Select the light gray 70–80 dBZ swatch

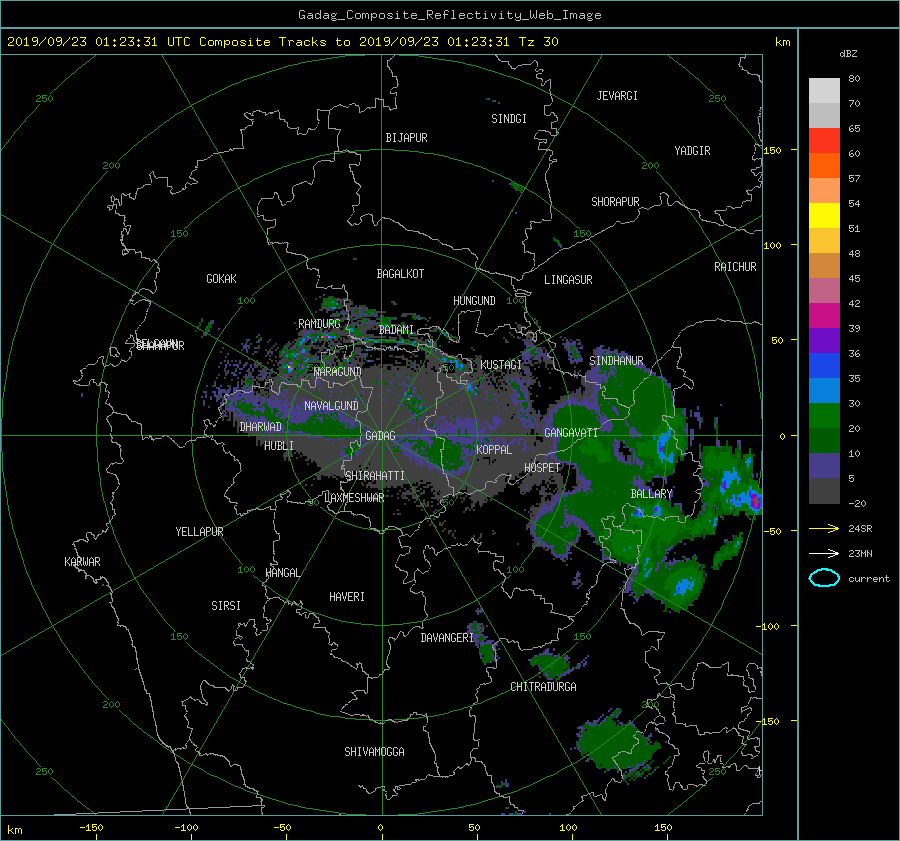pyautogui.click(x=824, y=91)
